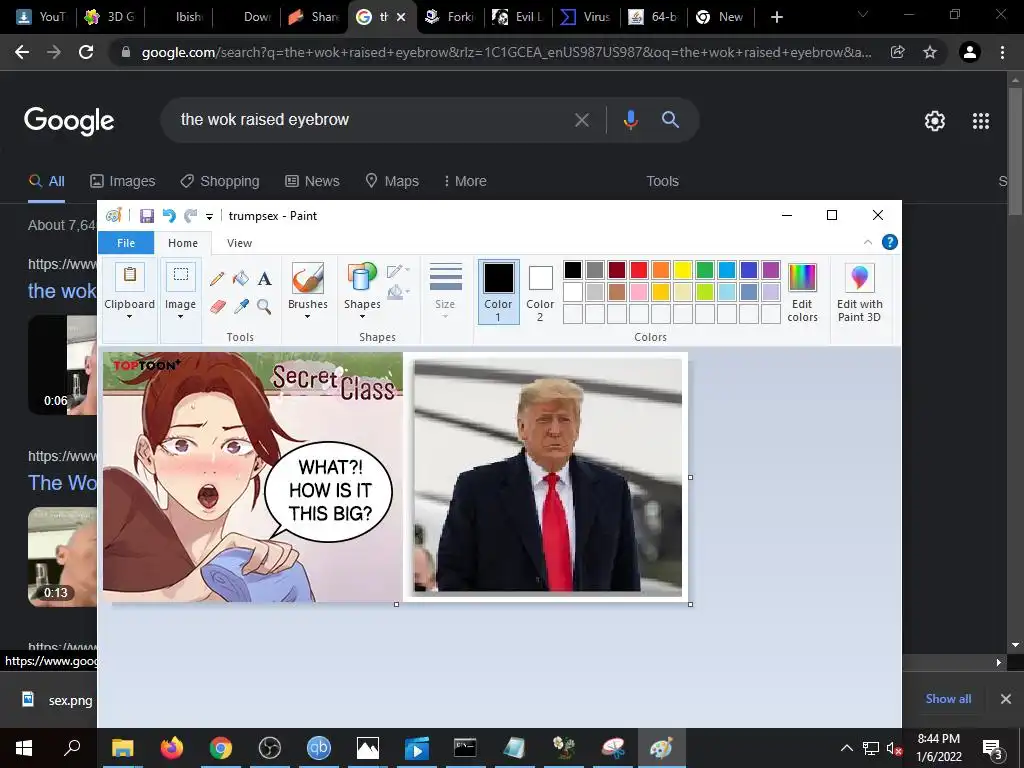The image size is (1024, 768).
Task: Pick the yellow color swatch
Action: (x=682, y=270)
